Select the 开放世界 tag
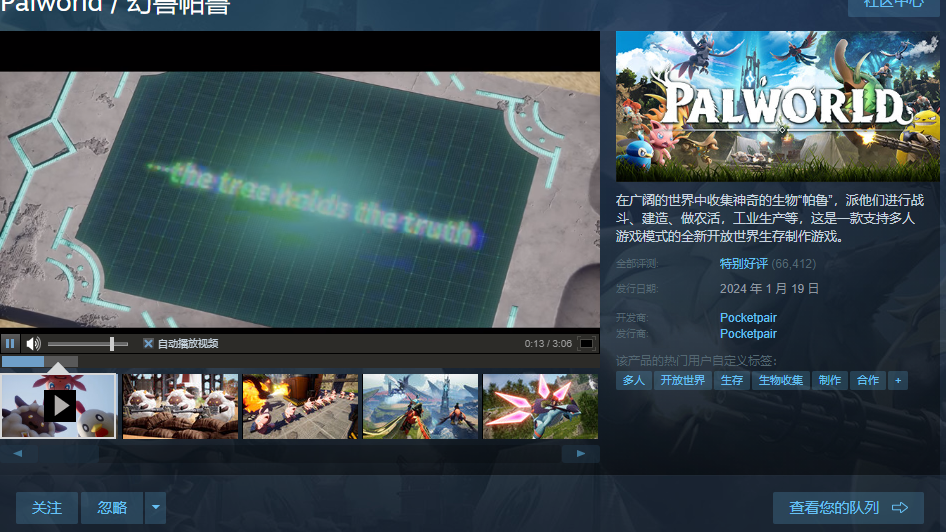This screenshot has height=532, width=946. tap(681, 381)
